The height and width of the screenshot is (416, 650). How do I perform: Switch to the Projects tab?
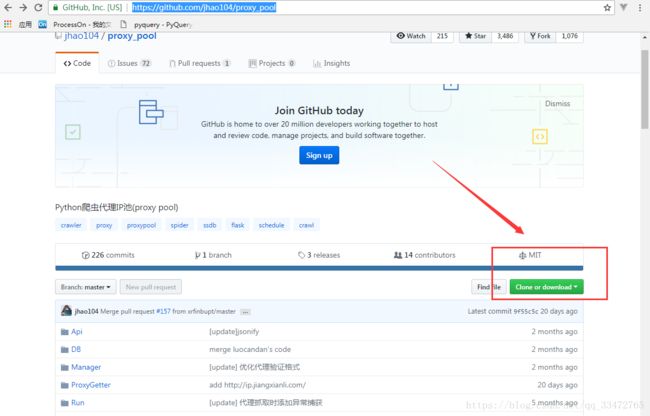point(272,63)
